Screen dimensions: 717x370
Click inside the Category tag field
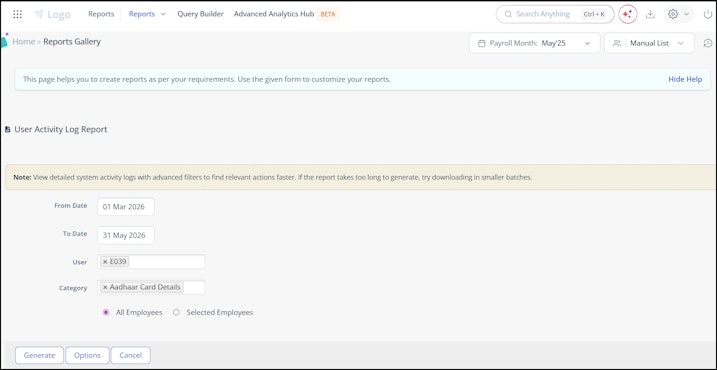pyautogui.click(x=151, y=287)
